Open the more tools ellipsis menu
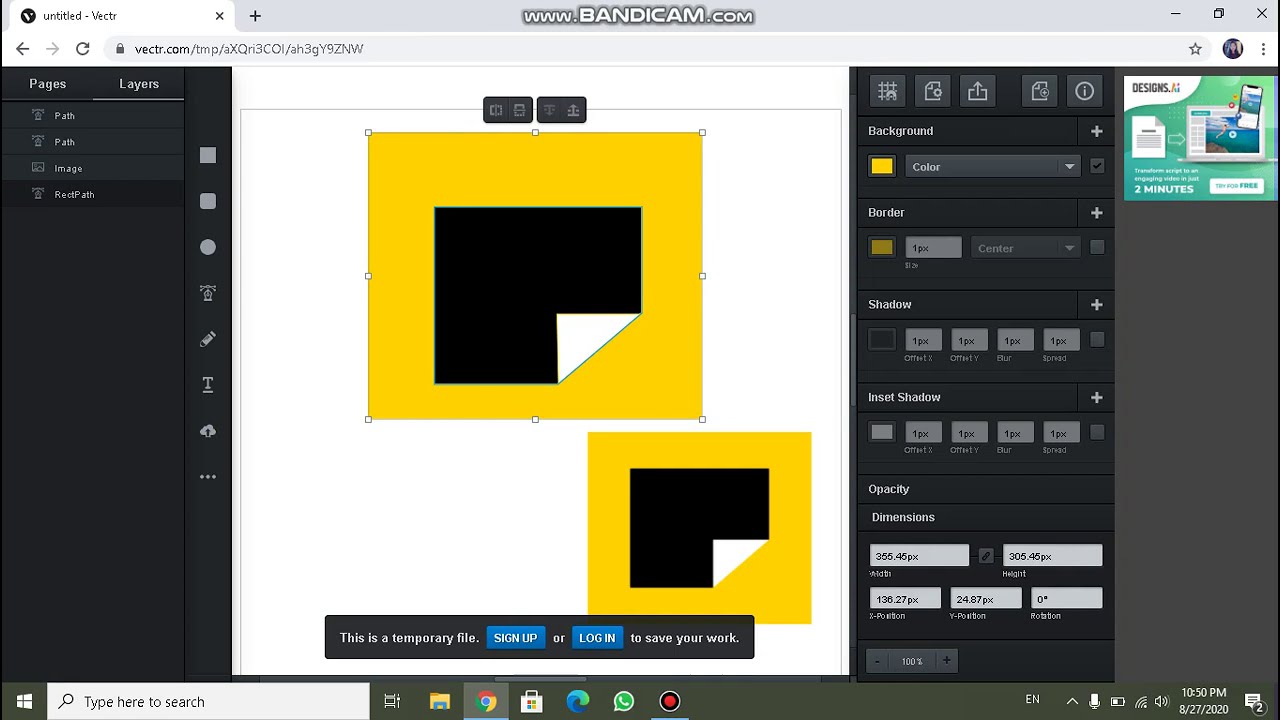1280x720 pixels. (x=208, y=477)
